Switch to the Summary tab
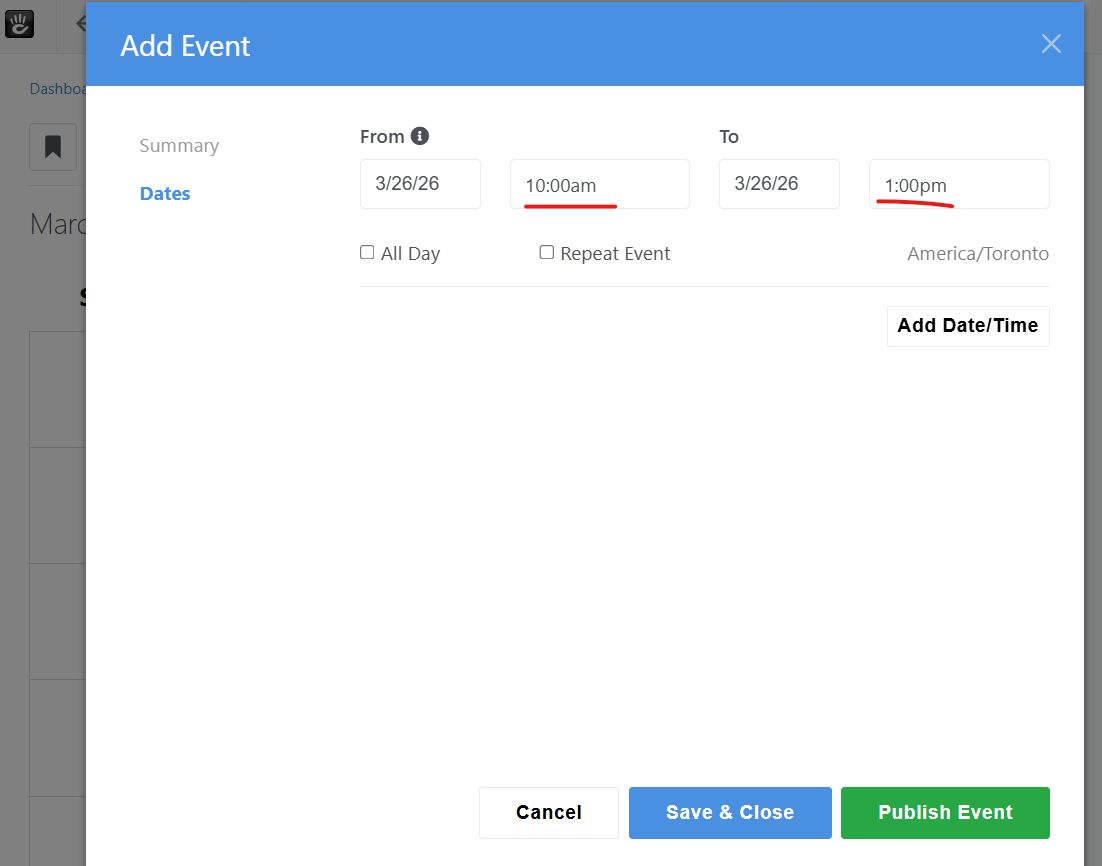 [x=179, y=146]
